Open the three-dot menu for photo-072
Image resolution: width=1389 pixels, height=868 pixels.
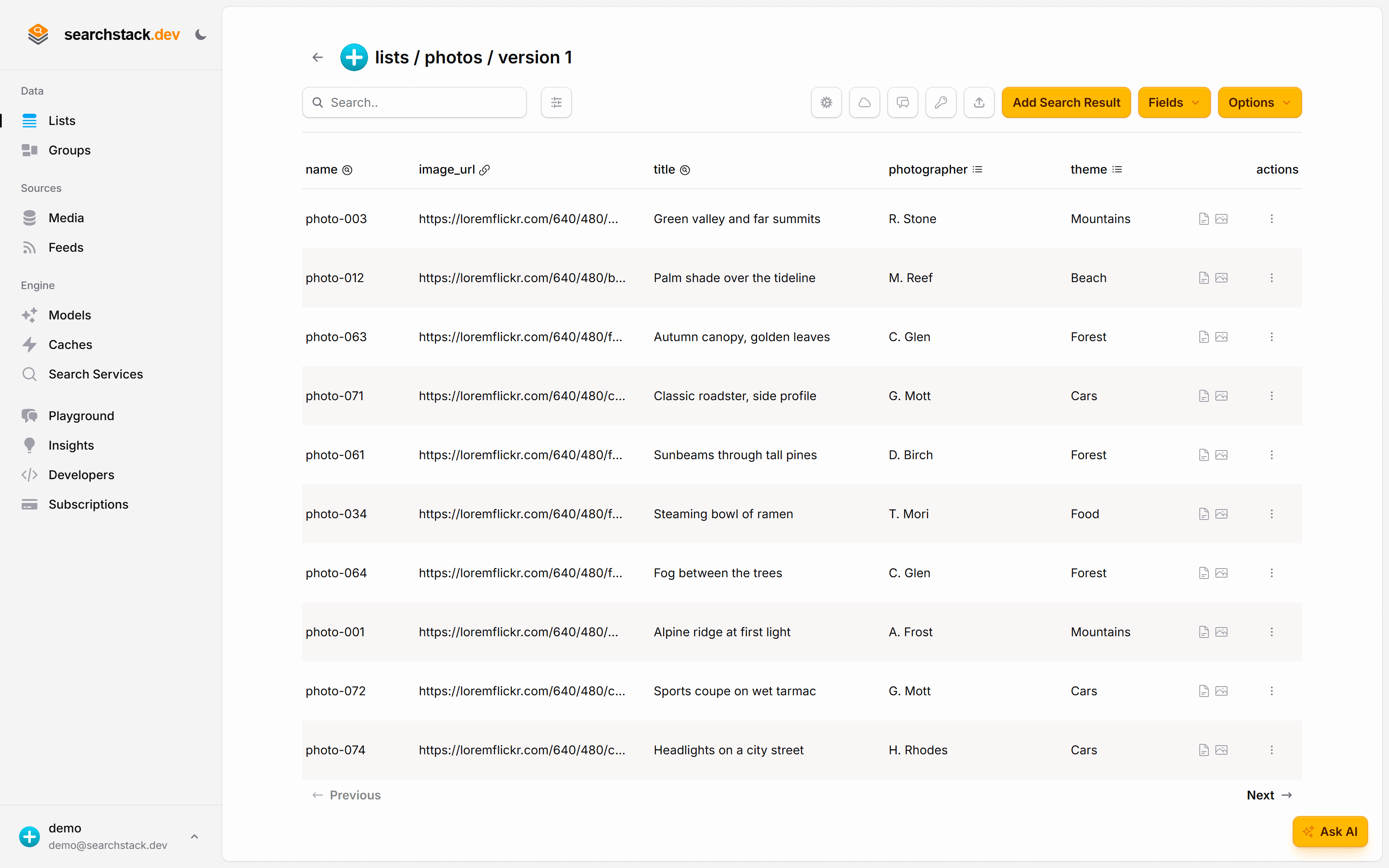[x=1271, y=691]
